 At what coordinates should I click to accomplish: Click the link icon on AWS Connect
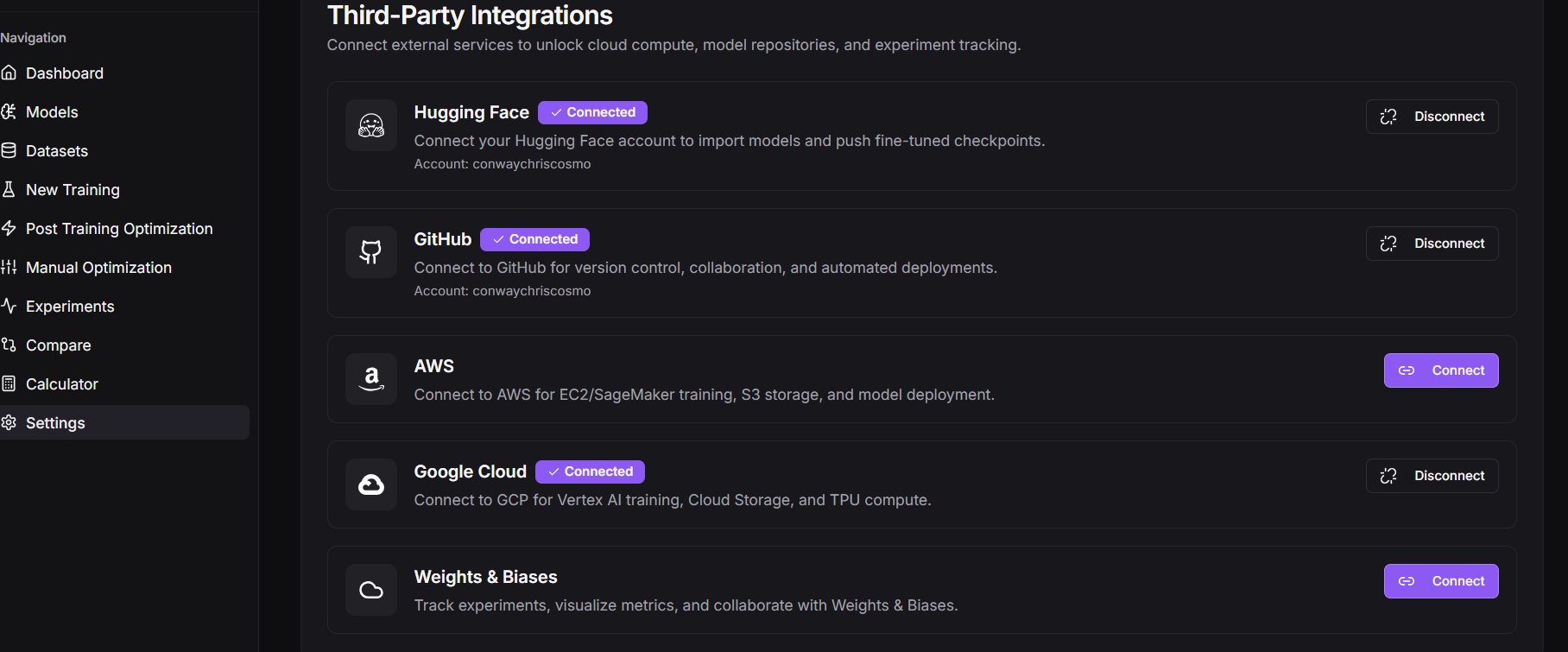tap(1407, 370)
